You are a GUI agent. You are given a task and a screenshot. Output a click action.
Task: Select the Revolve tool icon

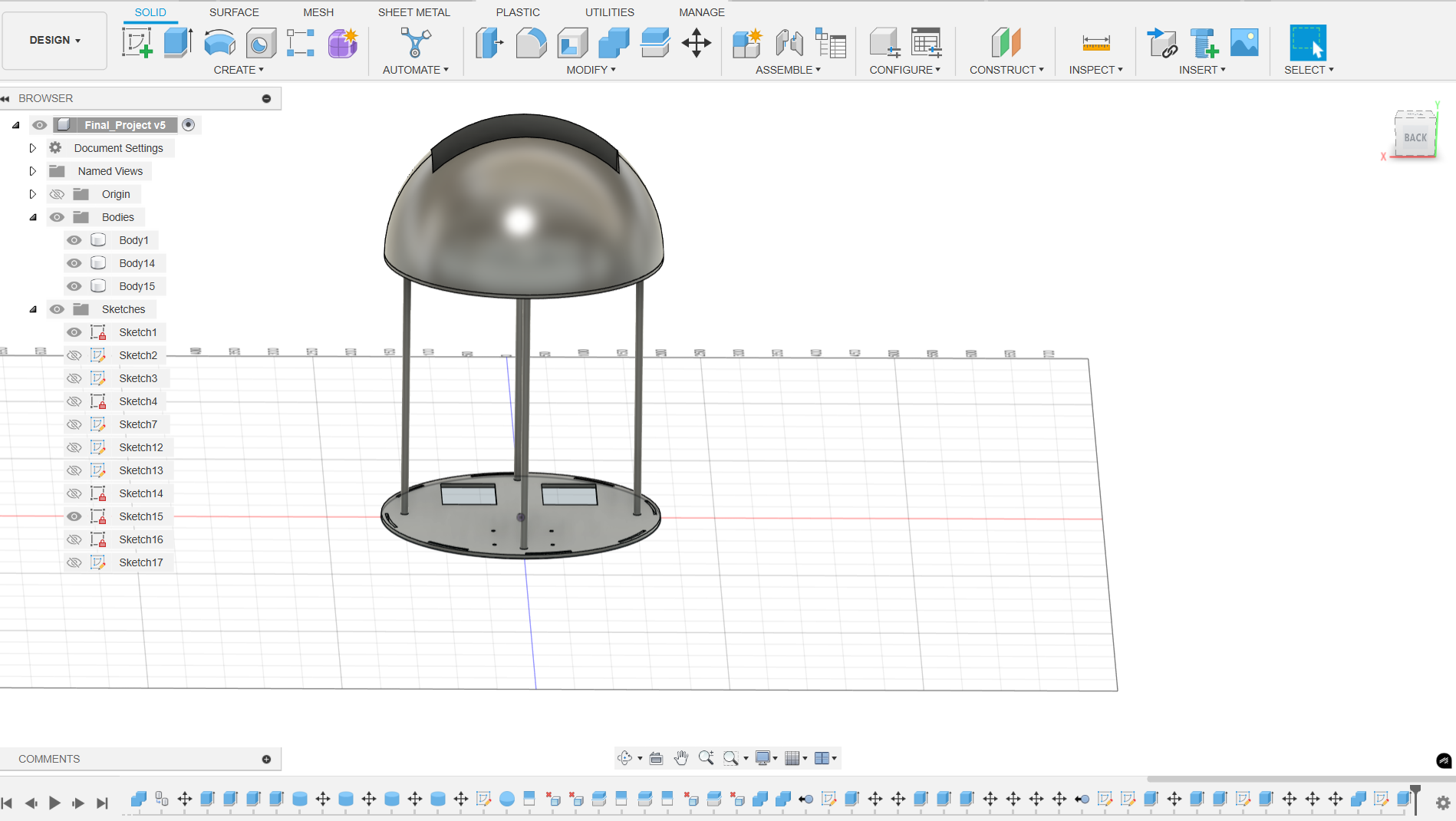tap(219, 43)
